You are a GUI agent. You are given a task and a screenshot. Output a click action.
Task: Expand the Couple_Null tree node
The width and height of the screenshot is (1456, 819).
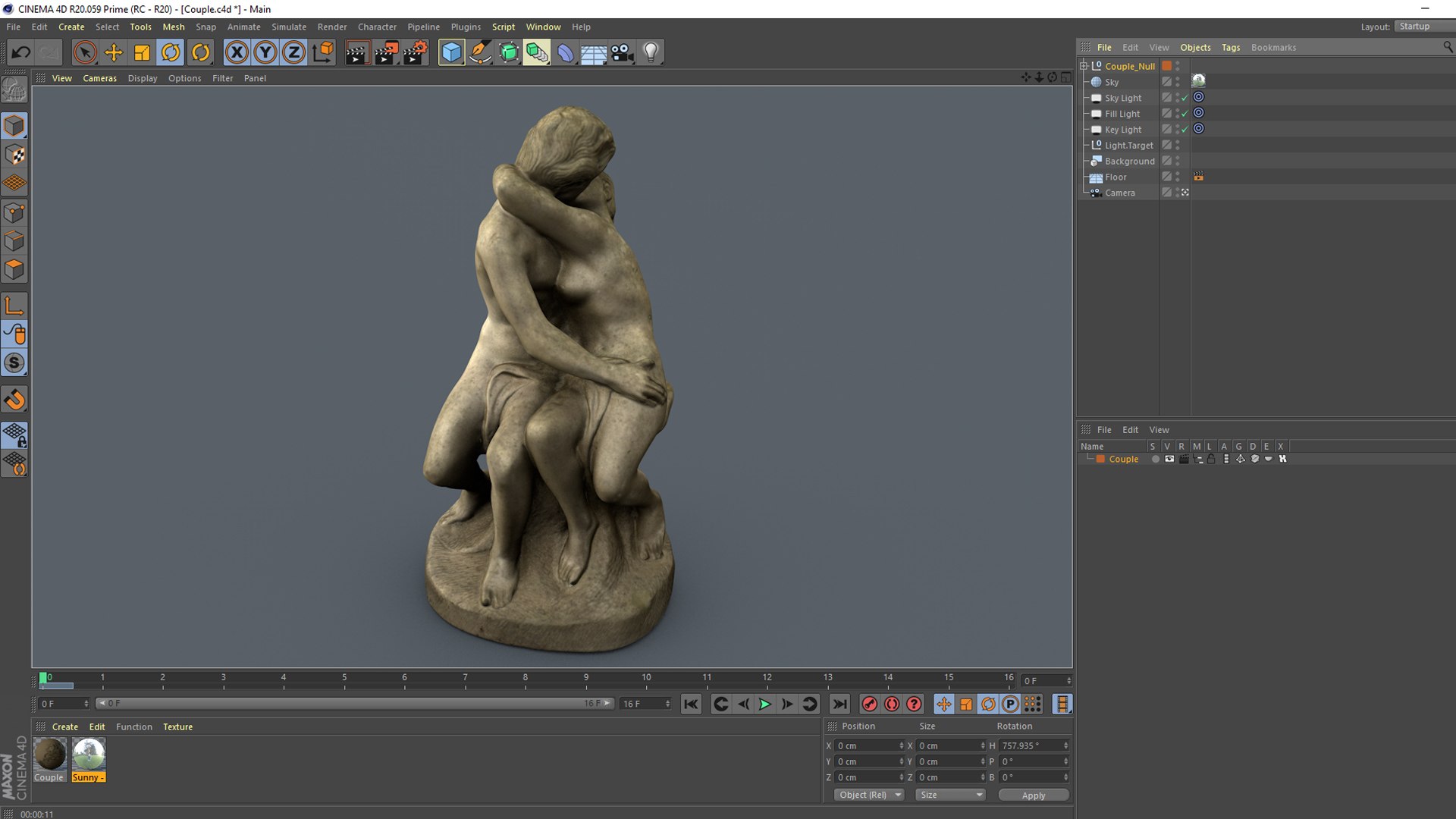[x=1084, y=66]
